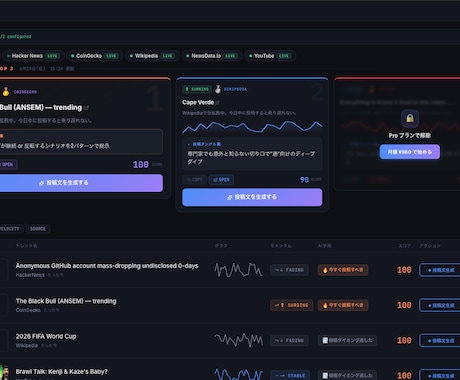Select the Hacker News LIVE source chip
Screen dimensions: 460x380
32,56
